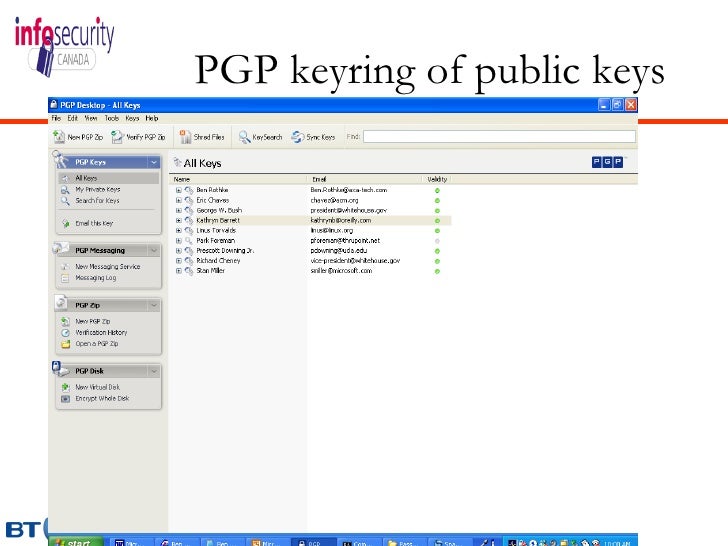Select the key icon beside Linus Torvalds
This screenshot has width=728, height=546.
(188, 230)
